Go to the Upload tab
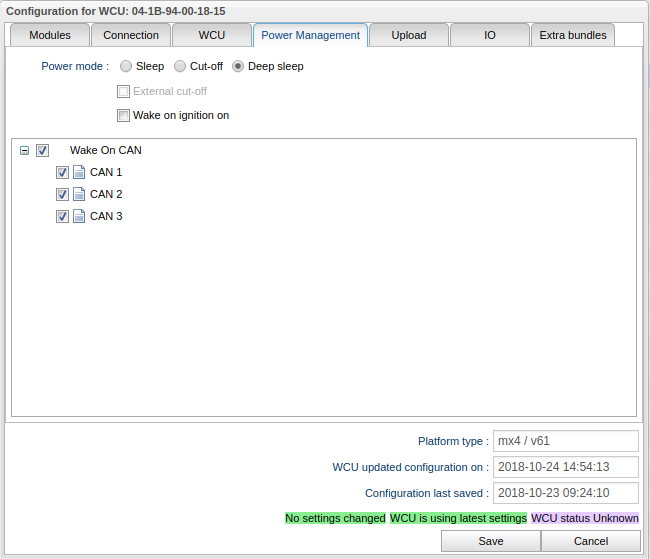Image resolution: width=650 pixels, height=559 pixels. tap(408, 35)
